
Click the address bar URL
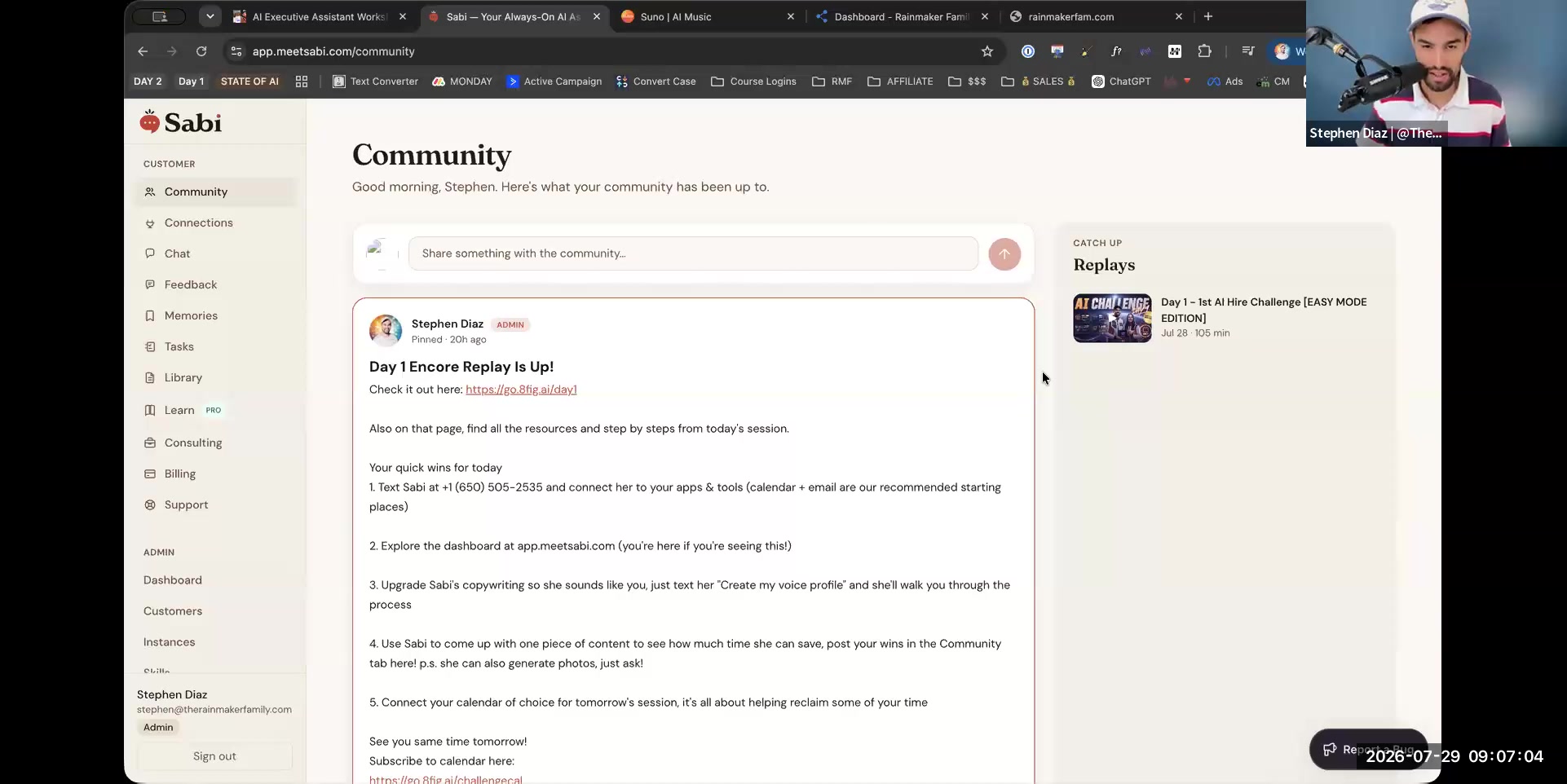[333, 51]
